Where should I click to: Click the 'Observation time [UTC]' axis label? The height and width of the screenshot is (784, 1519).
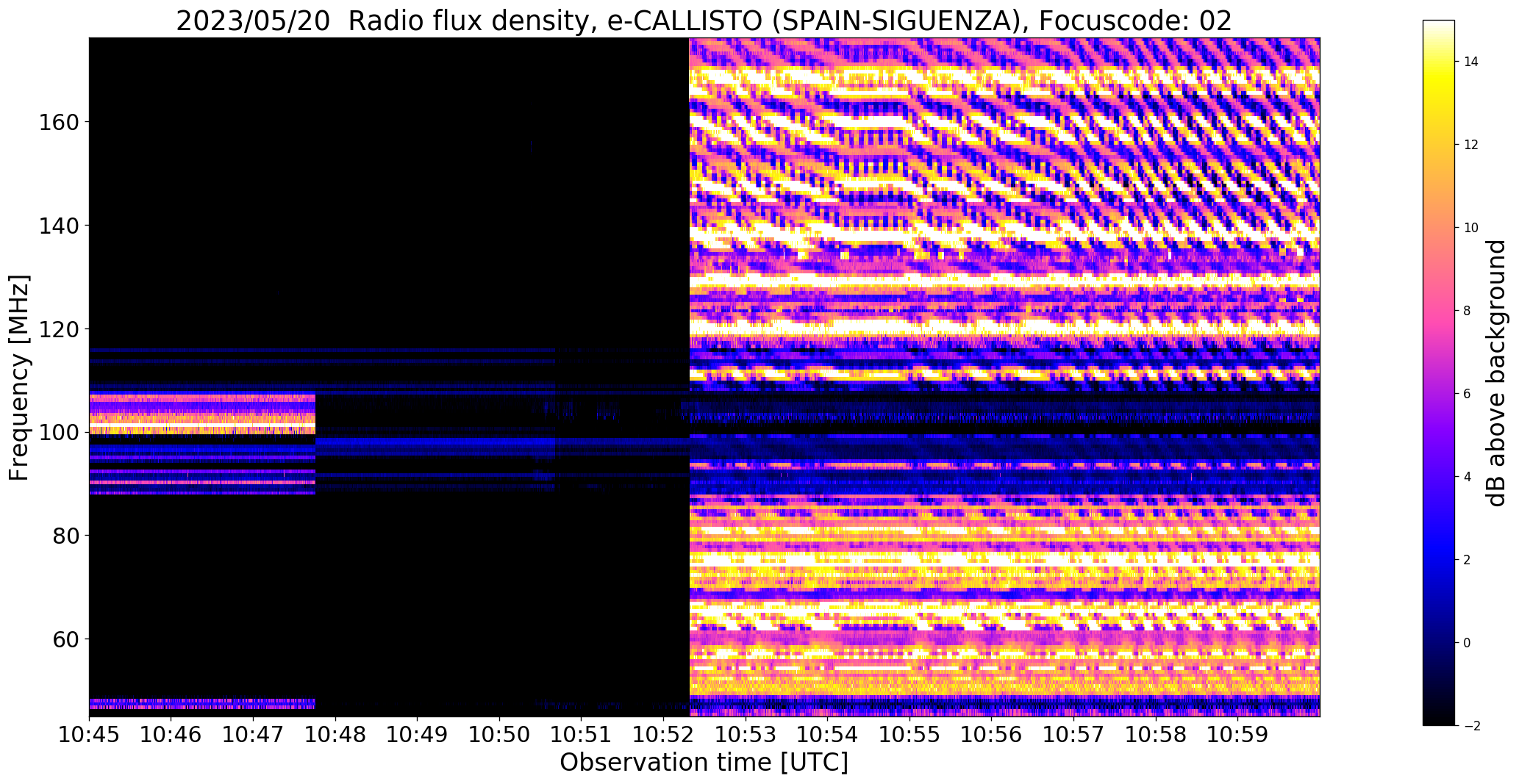tap(704, 762)
